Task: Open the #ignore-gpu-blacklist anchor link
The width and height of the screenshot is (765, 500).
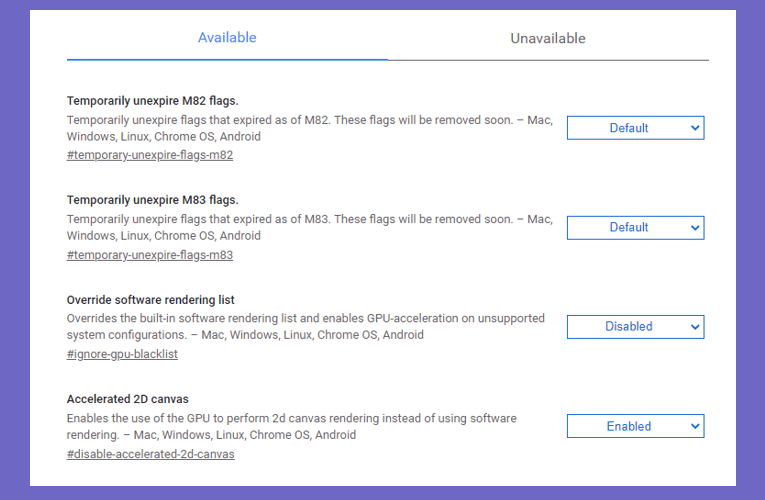Action: (122, 354)
